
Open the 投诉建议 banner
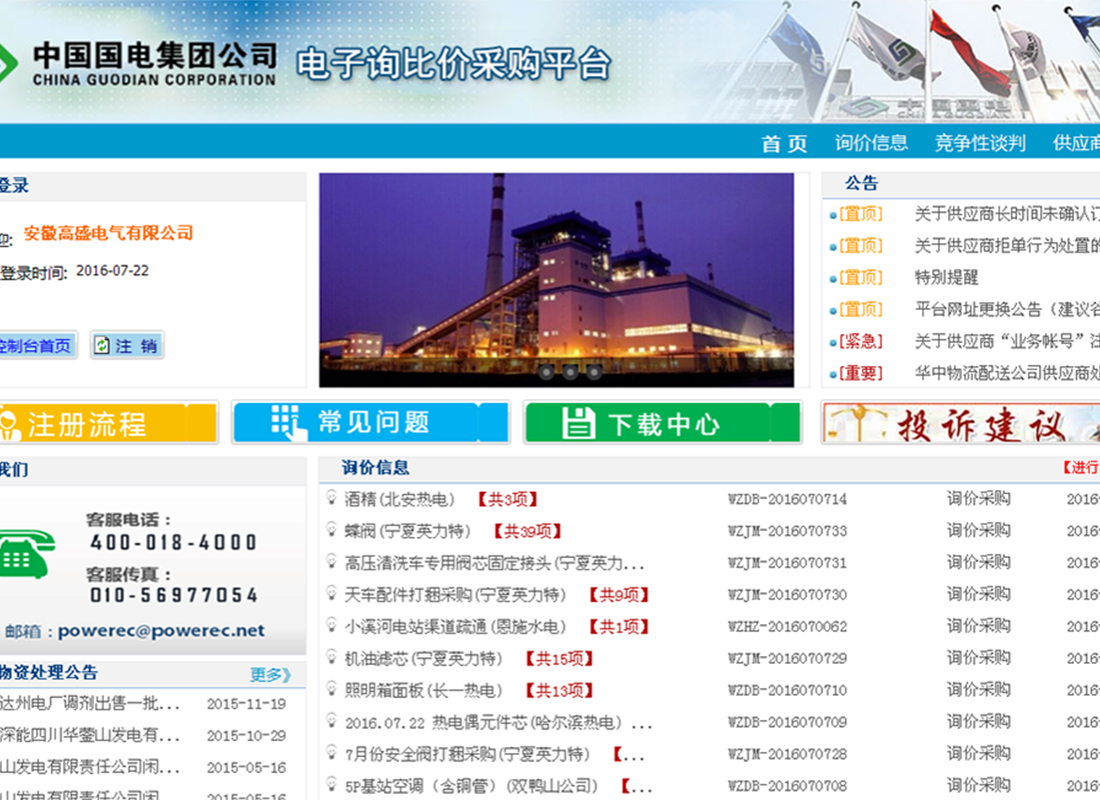point(961,423)
